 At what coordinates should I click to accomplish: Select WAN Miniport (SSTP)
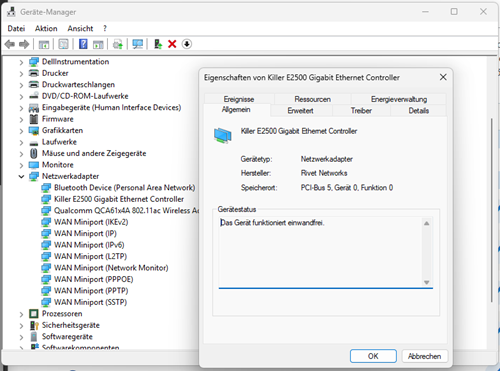click(x=90, y=302)
